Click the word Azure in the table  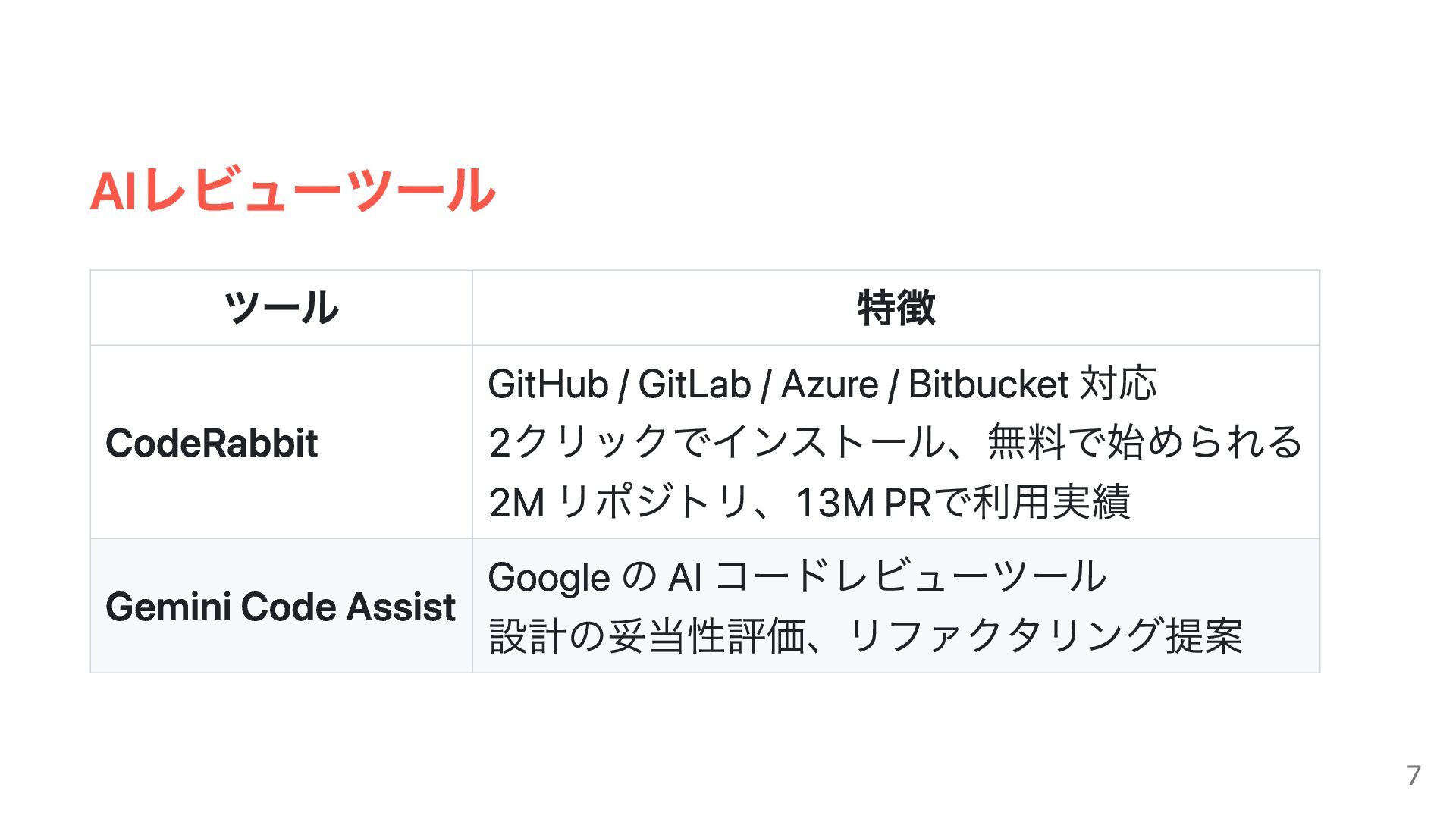click(830, 384)
